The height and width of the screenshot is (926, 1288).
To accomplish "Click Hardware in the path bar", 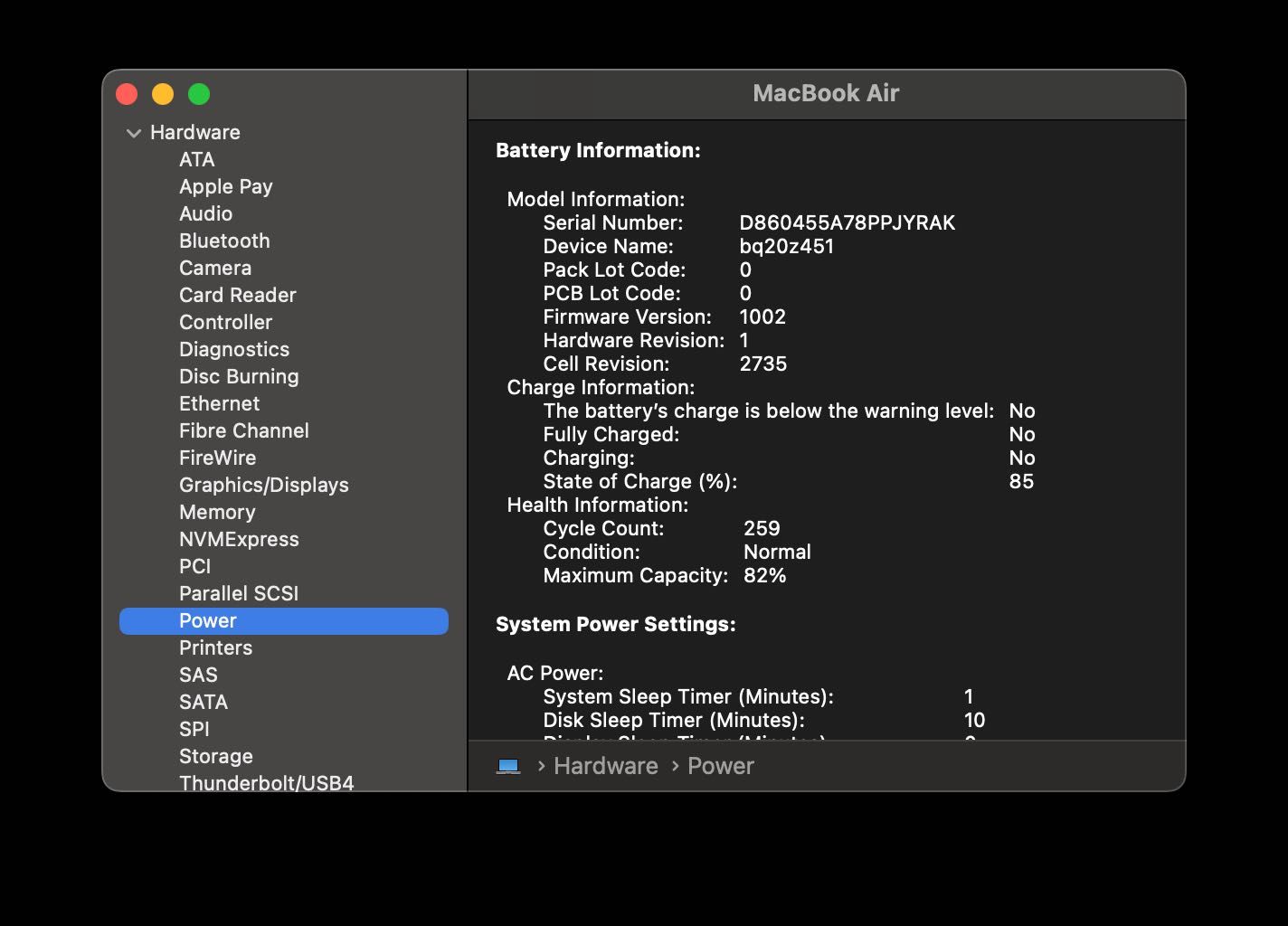I will pyautogui.click(x=606, y=766).
